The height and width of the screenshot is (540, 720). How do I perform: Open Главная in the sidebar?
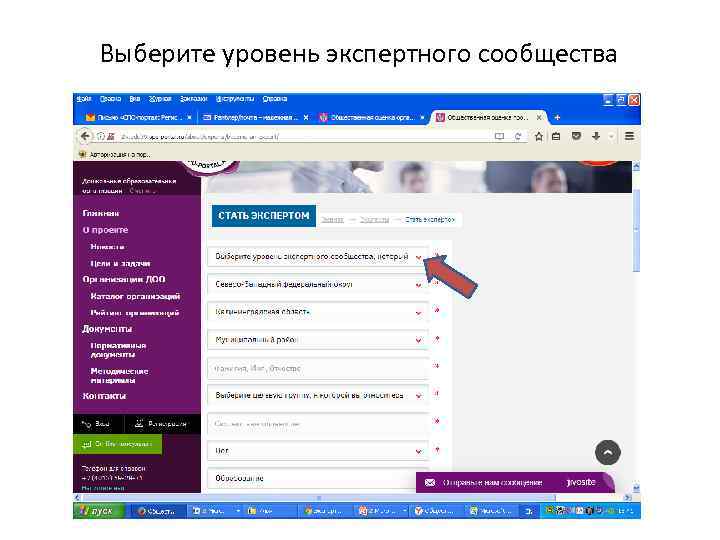(x=101, y=214)
